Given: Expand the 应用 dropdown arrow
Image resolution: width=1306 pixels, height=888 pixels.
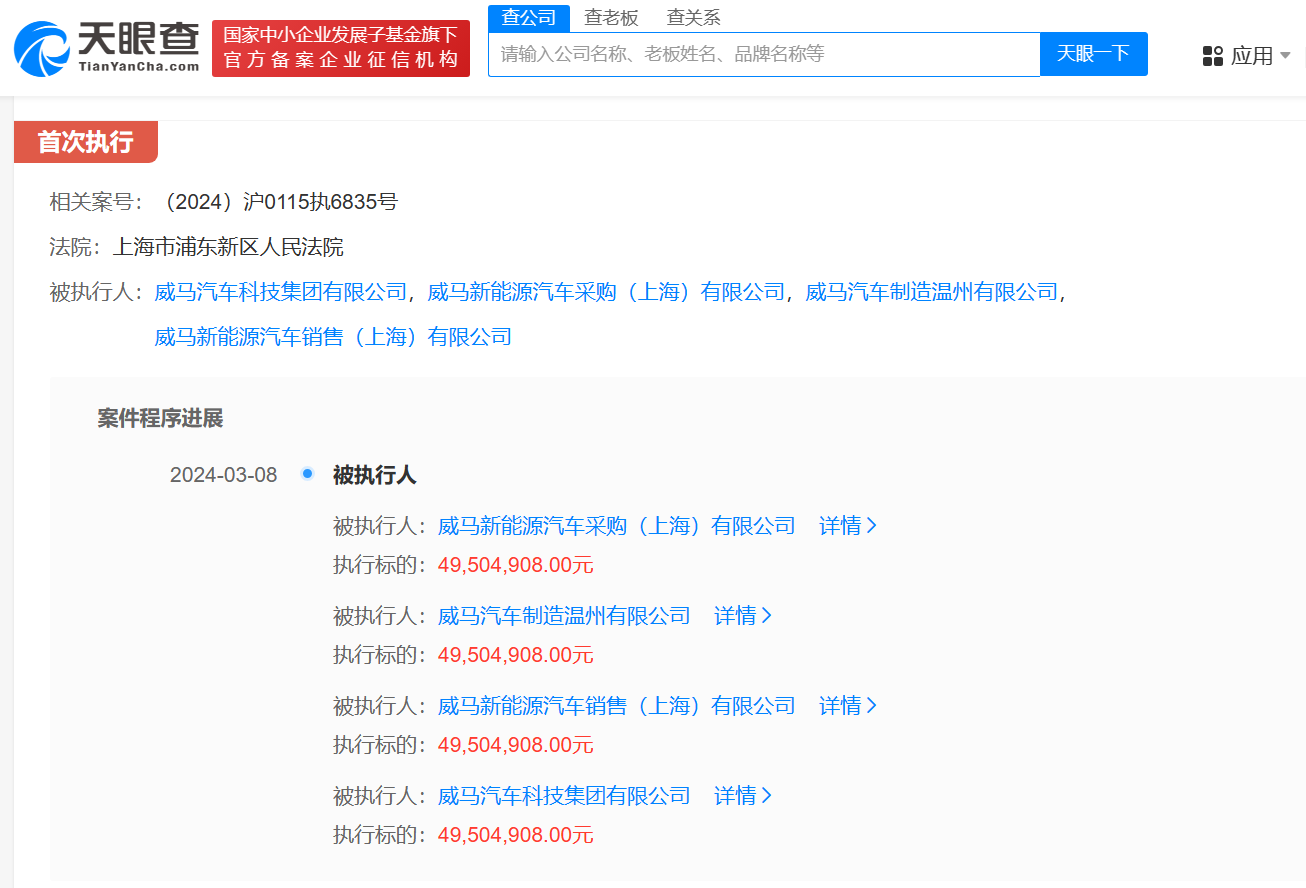Looking at the screenshot, I should click(1286, 55).
